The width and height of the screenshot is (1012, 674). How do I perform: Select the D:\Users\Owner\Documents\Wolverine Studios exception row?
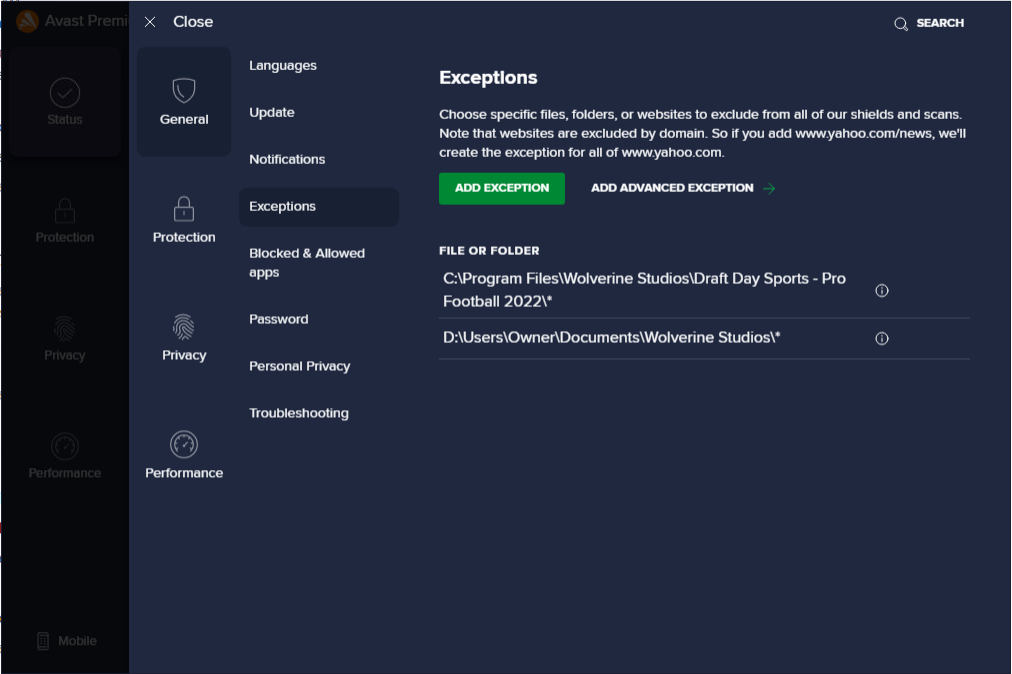pyautogui.click(x=704, y=338)
